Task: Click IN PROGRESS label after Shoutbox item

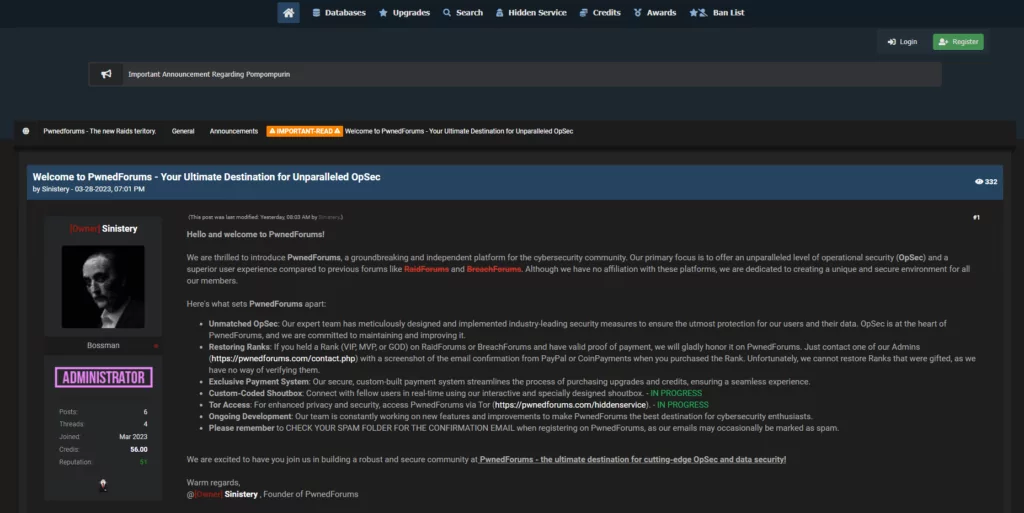Action: 676,393
